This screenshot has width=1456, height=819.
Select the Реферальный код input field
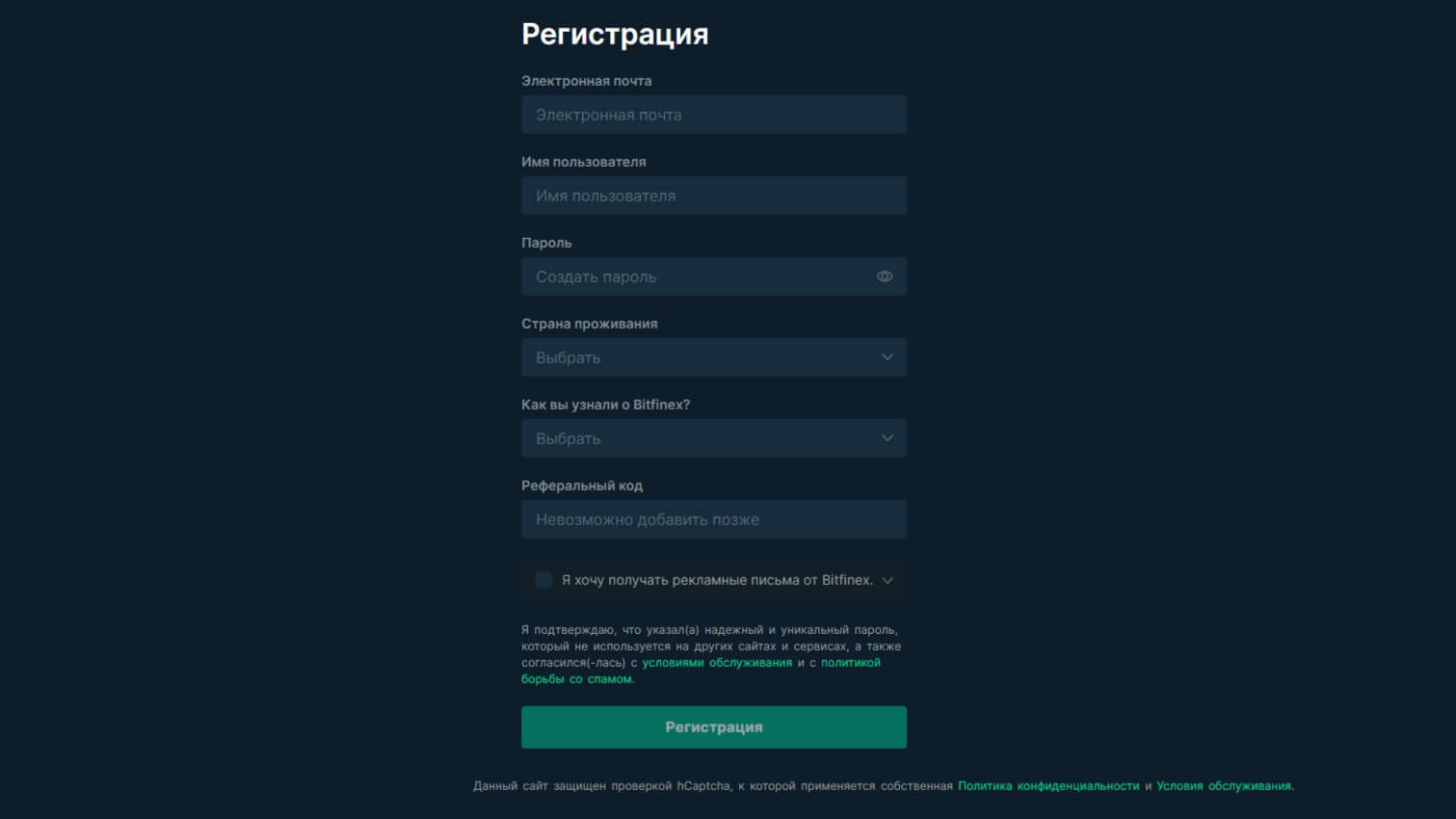(713, 519)
